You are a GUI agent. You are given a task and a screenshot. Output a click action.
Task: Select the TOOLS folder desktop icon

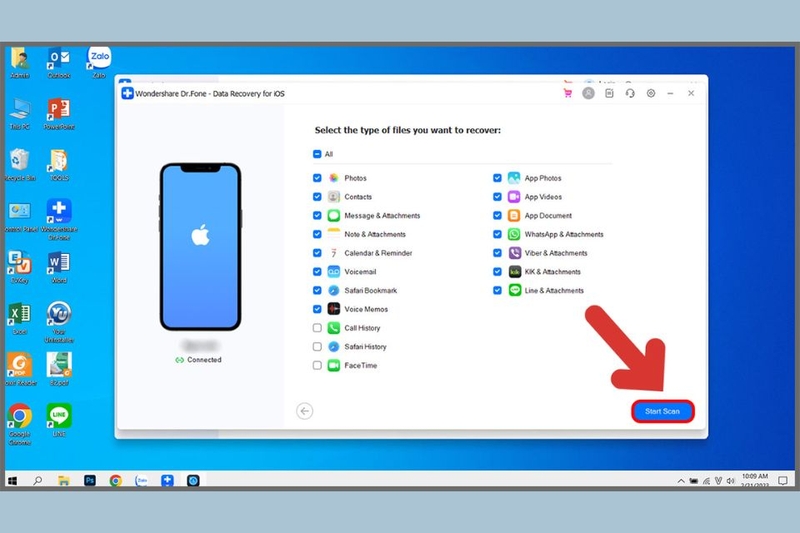pos(59,165)
